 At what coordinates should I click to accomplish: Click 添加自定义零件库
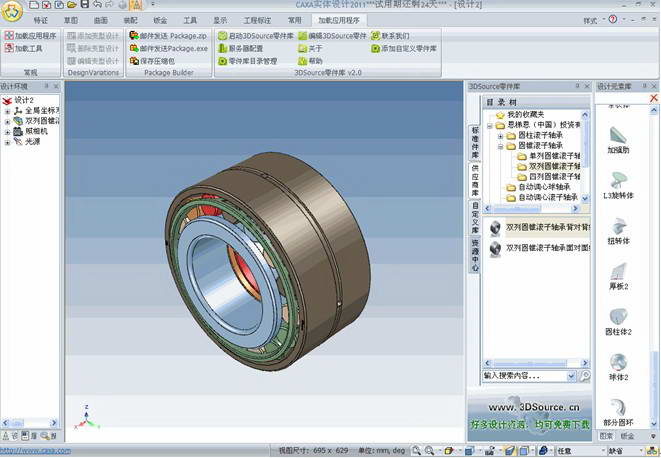point(404,48)
